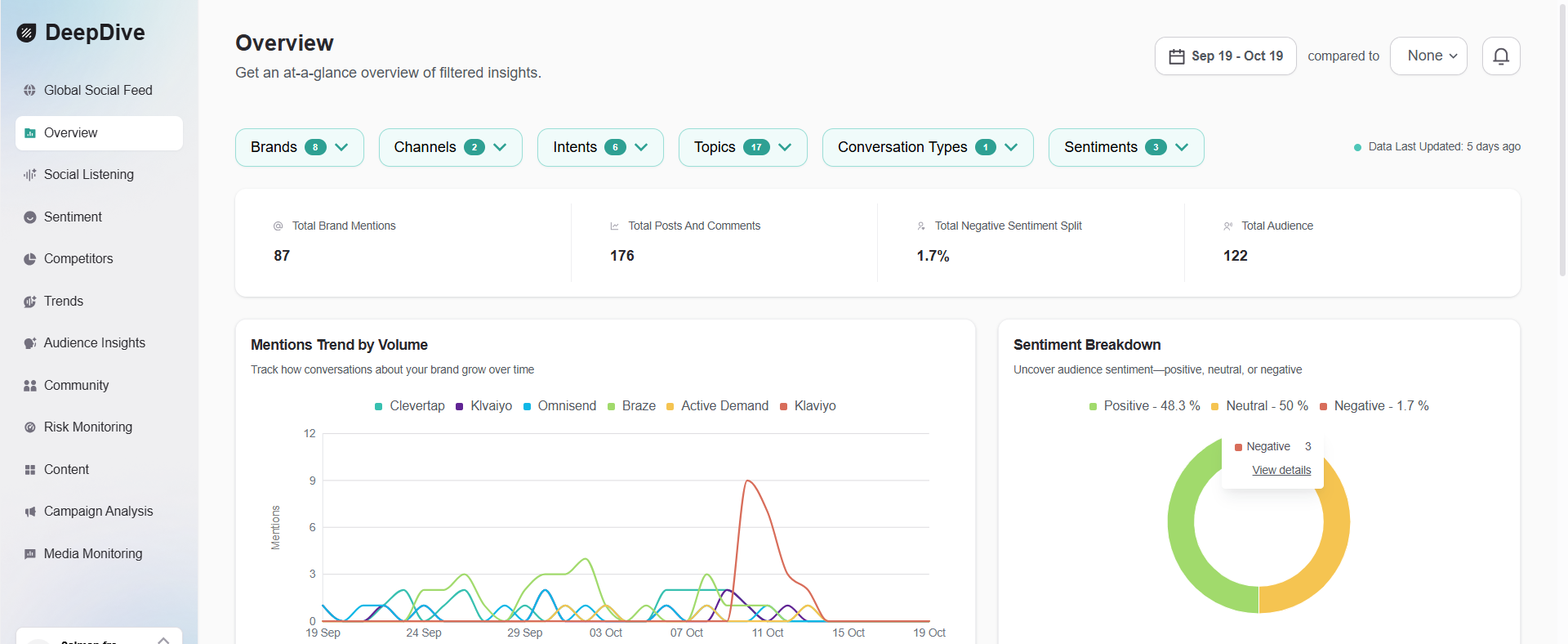
Task: Click the Audience Insights icon
Action: [x=30, y=342]
